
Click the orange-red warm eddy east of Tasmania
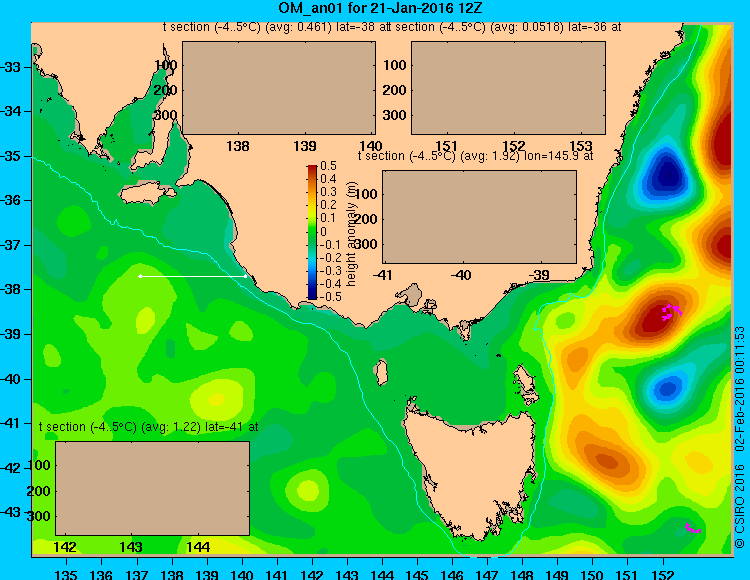(608, 460)
